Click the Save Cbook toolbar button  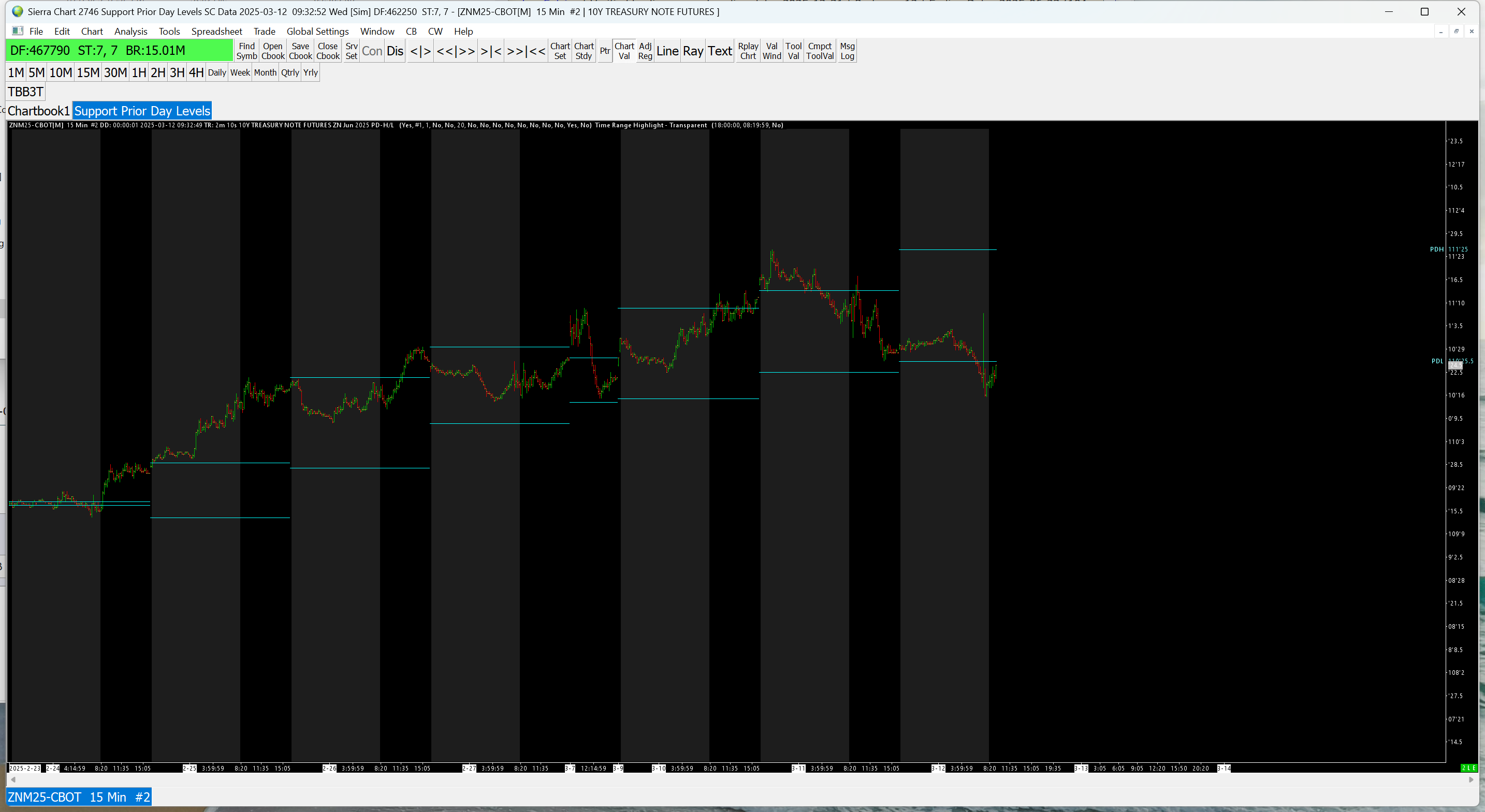pyautogui.click(x=300, y=51)
